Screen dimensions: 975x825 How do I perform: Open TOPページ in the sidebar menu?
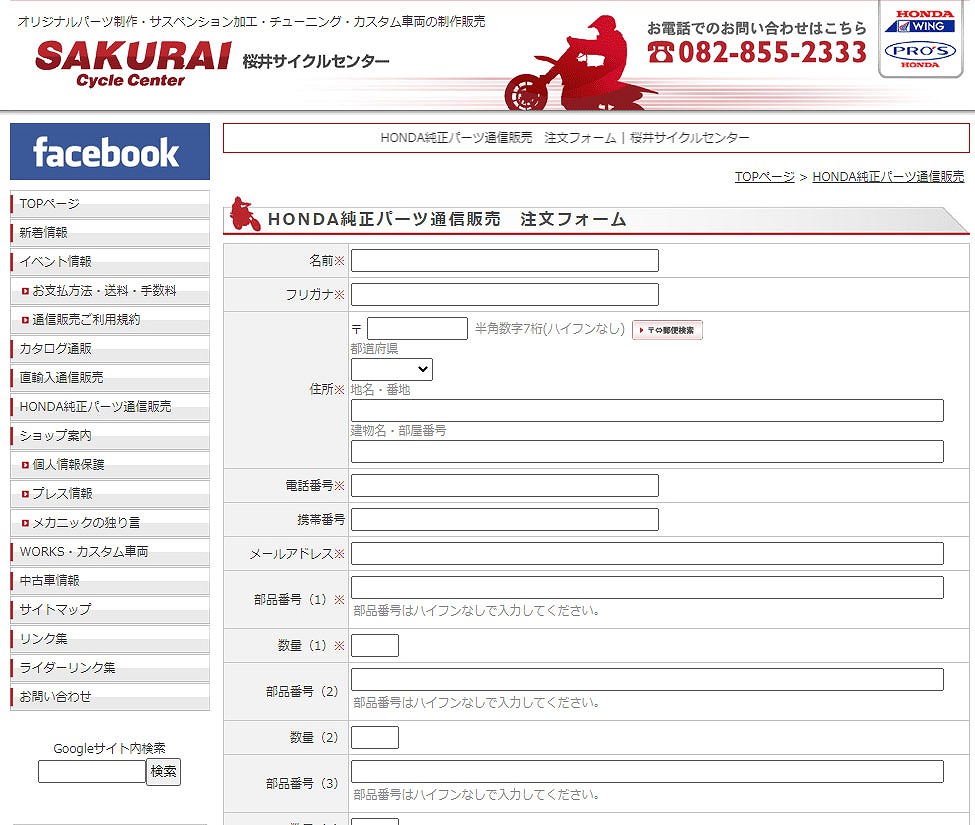pos(110,204)
